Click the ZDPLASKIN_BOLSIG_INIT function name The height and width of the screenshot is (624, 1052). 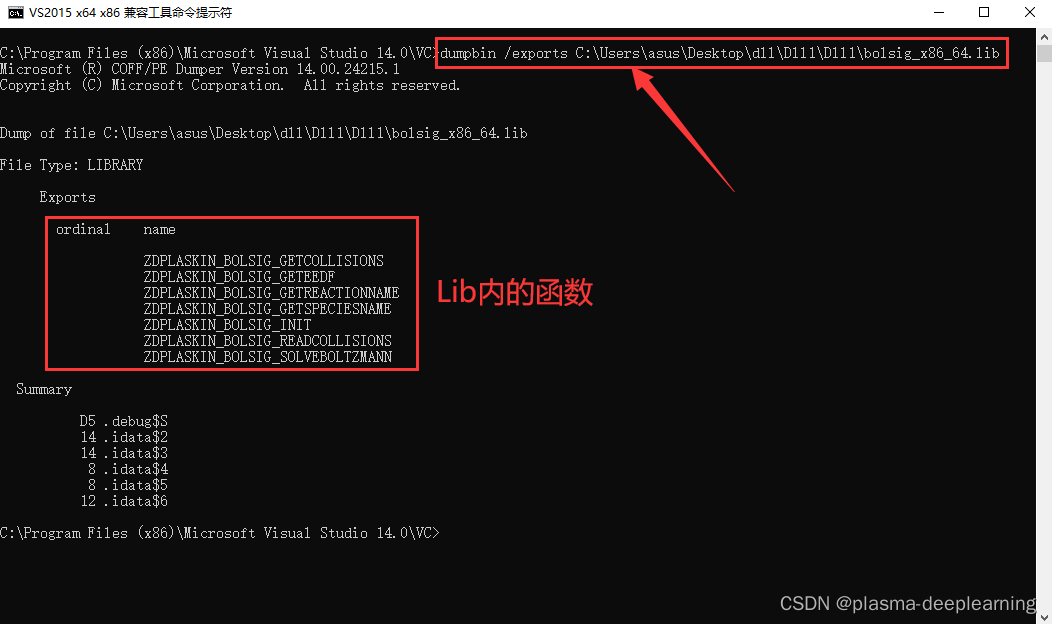click(225, 324)
